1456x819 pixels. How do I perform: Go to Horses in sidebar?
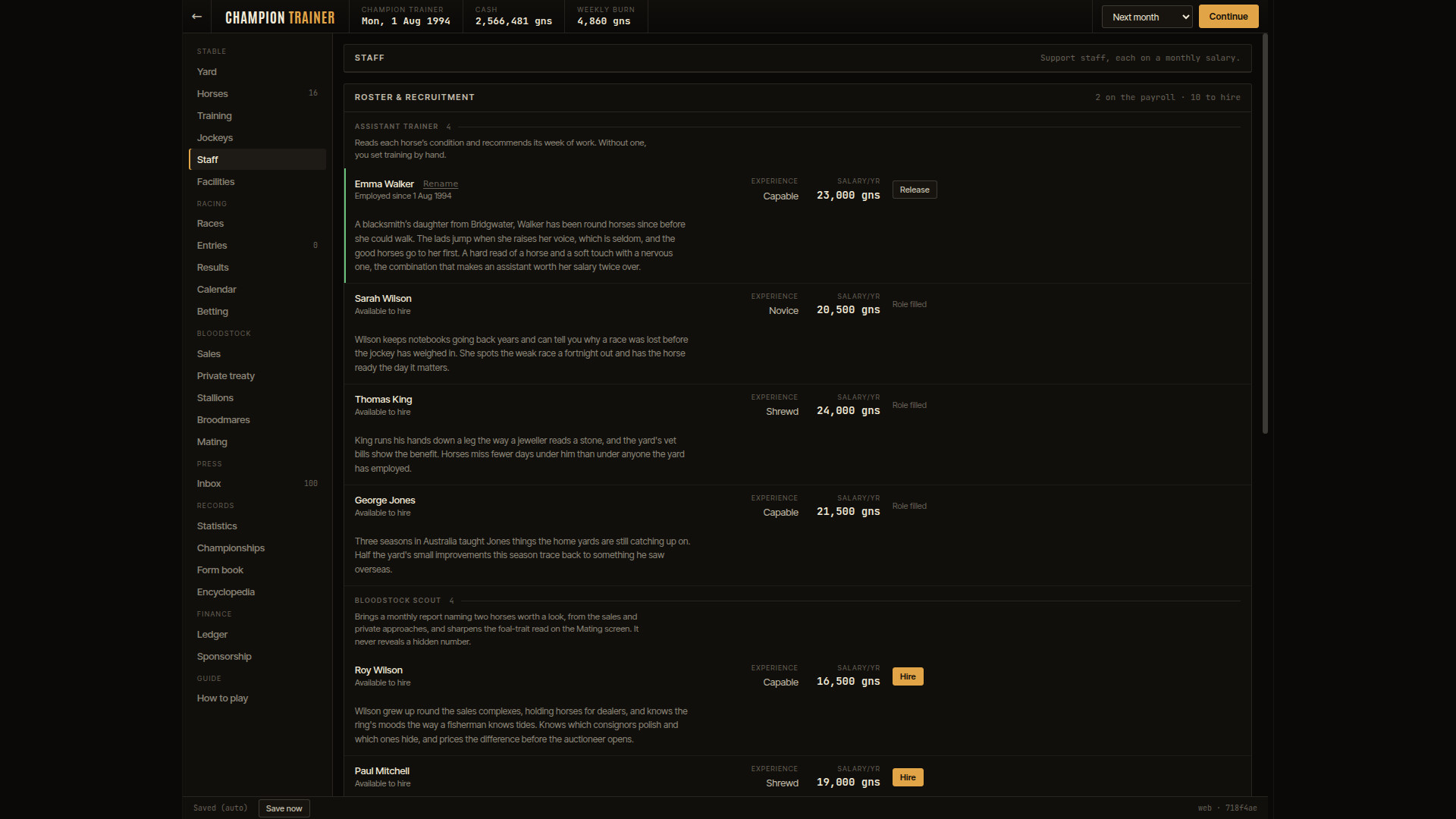click(257, 94)
